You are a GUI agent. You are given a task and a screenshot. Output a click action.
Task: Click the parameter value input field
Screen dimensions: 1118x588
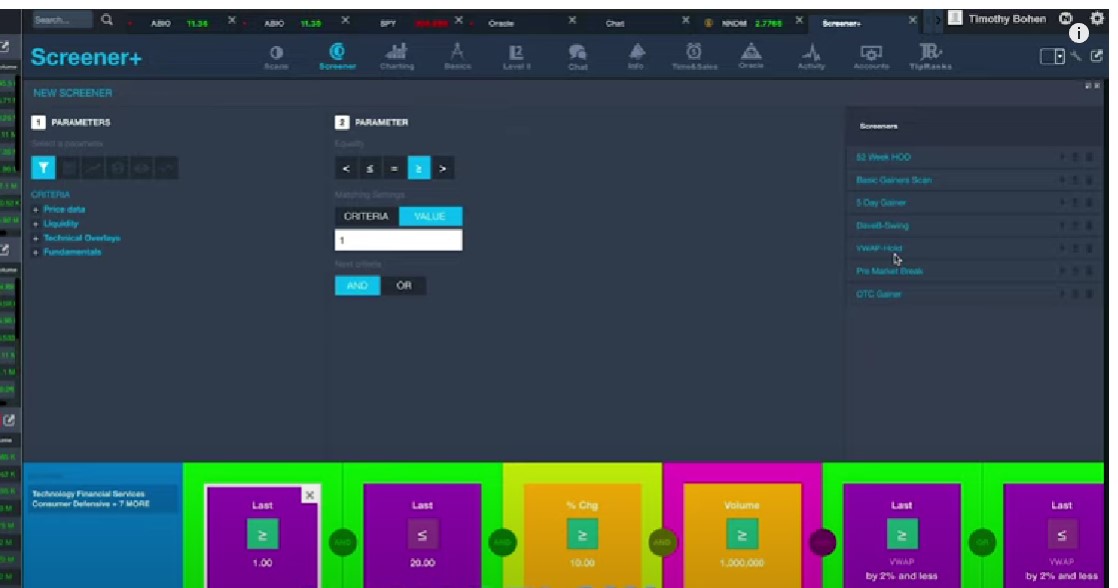[x=399, y=240]
